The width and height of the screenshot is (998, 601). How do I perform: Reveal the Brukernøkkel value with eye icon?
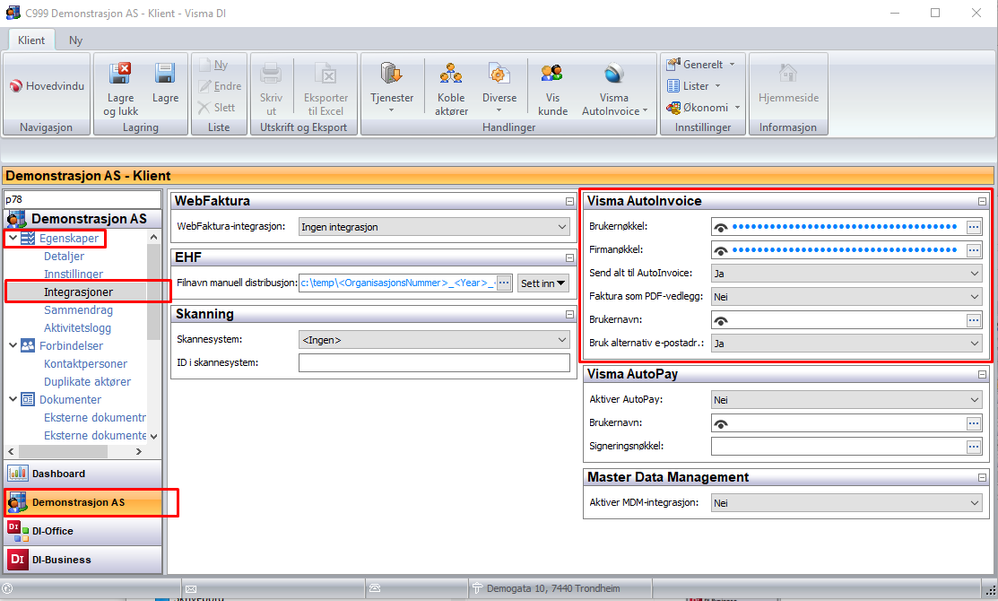[719, 227]
